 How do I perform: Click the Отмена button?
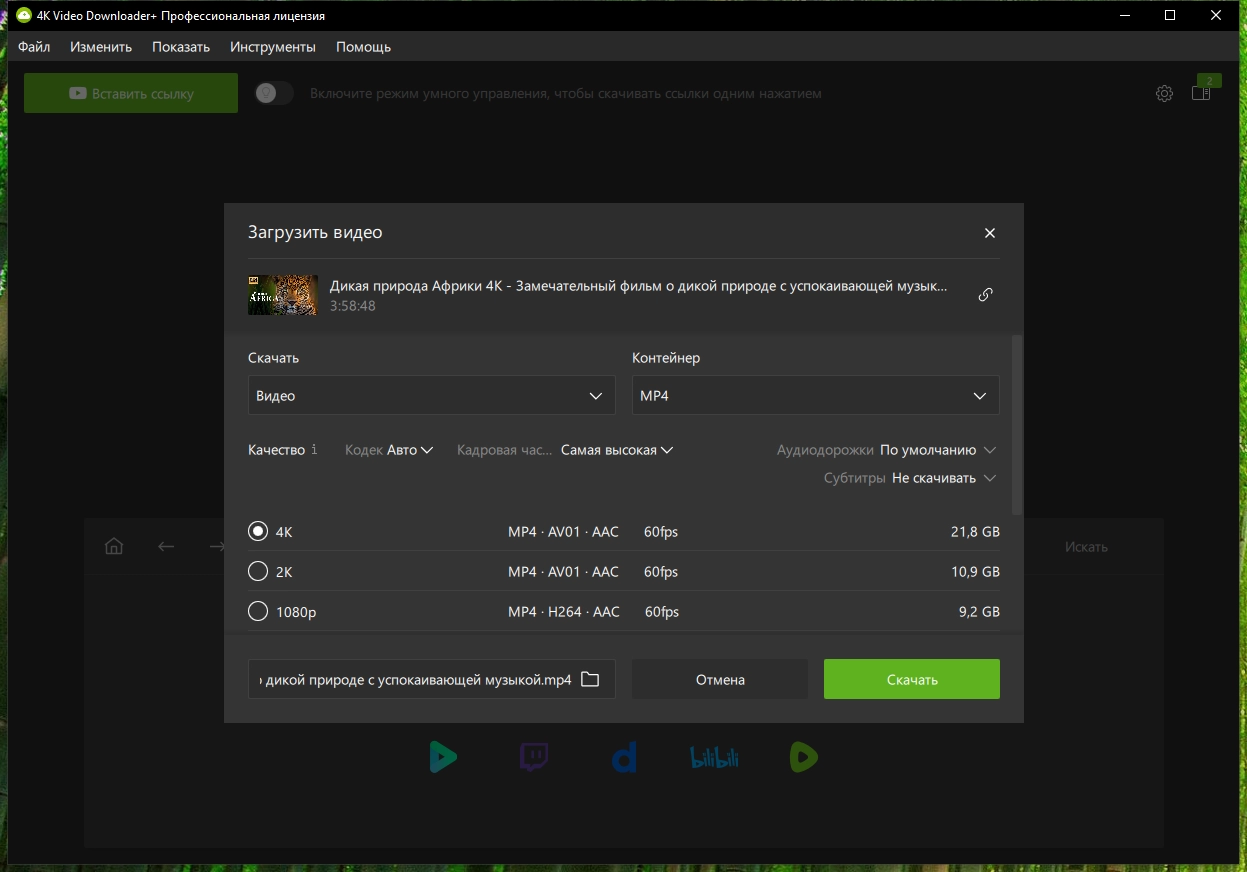pos(720,679)
